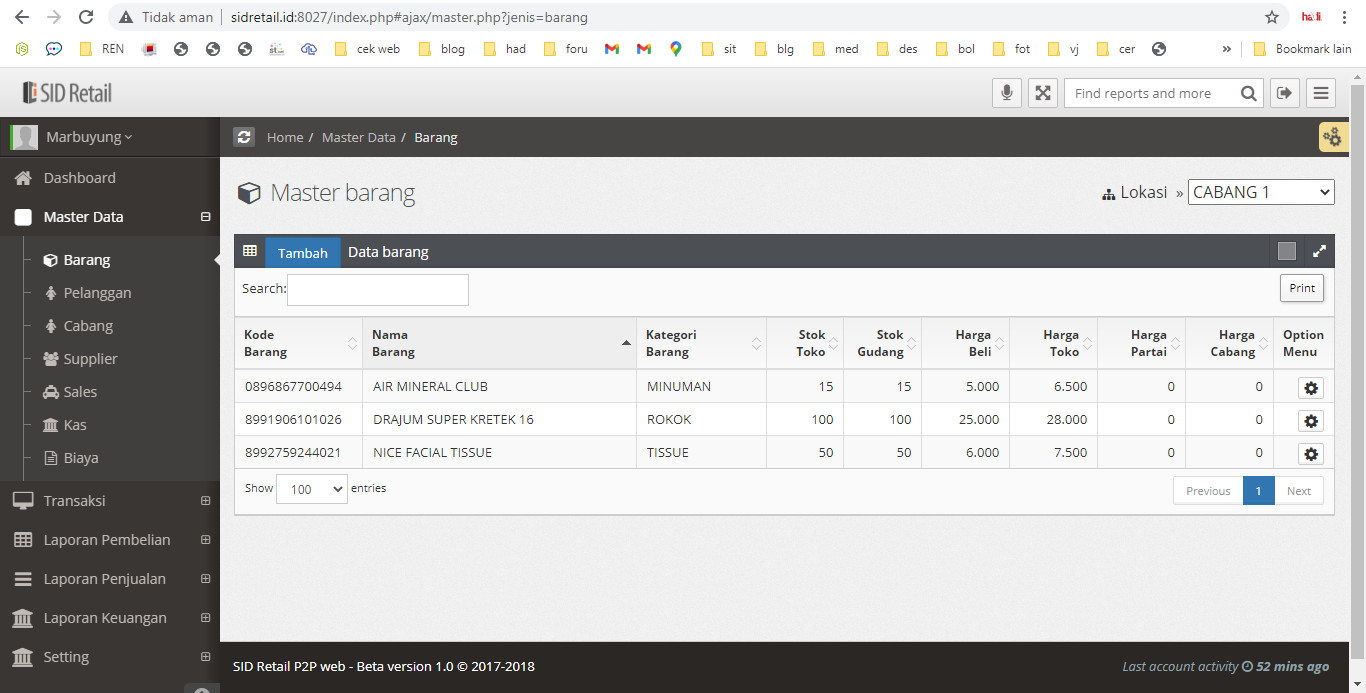Open the Show entries count dropdown
The width and height of the screenshot is (1366, 693).
(311, 490)
